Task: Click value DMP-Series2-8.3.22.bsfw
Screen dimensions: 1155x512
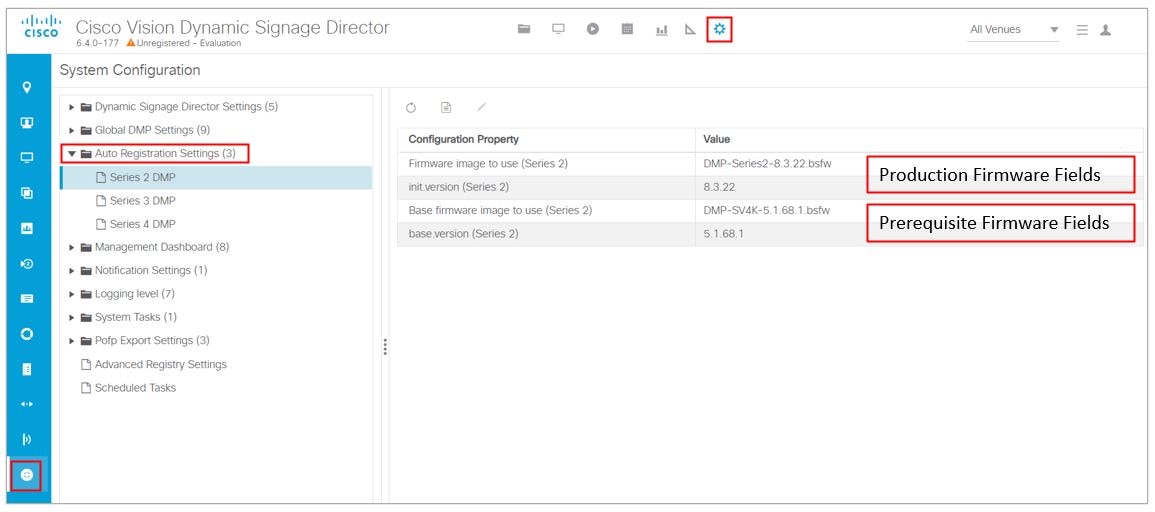Action: [768, 164]
